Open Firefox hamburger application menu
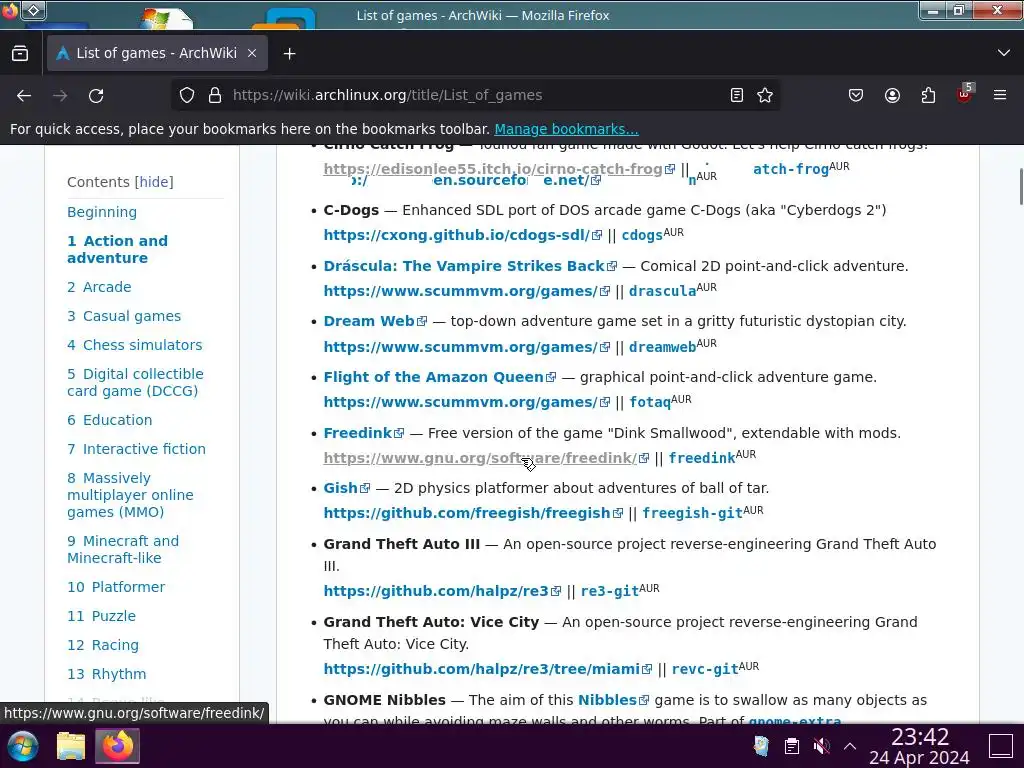 click(x=1000, y=95)
